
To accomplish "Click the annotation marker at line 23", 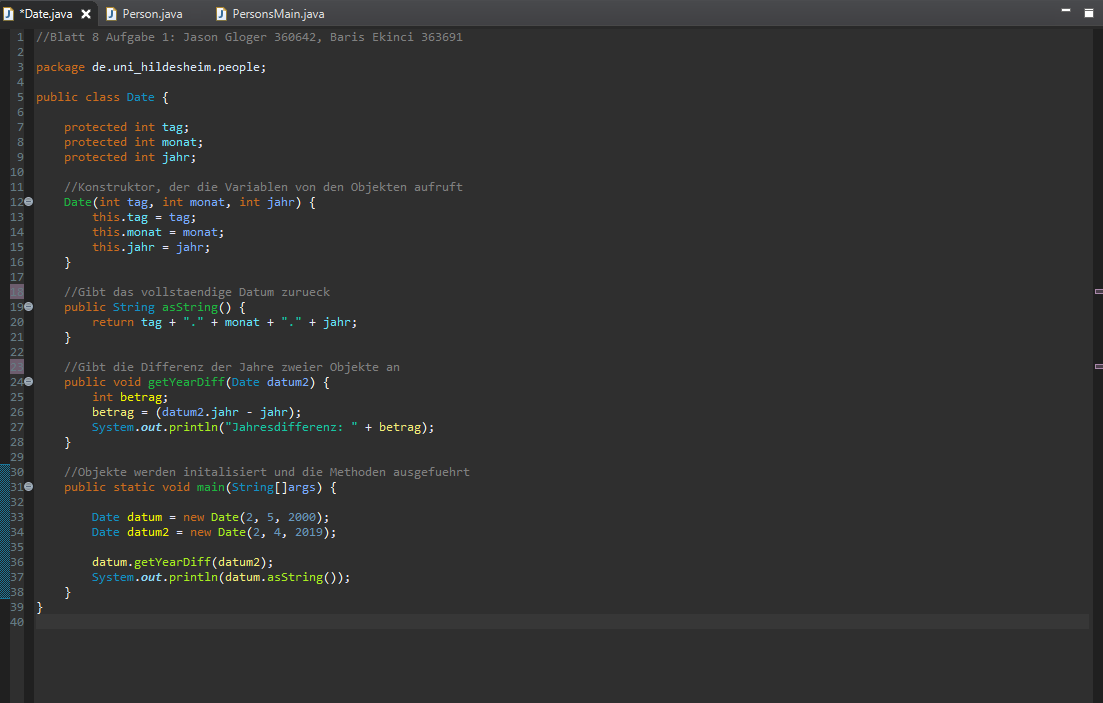I will [x=17, y=367].
